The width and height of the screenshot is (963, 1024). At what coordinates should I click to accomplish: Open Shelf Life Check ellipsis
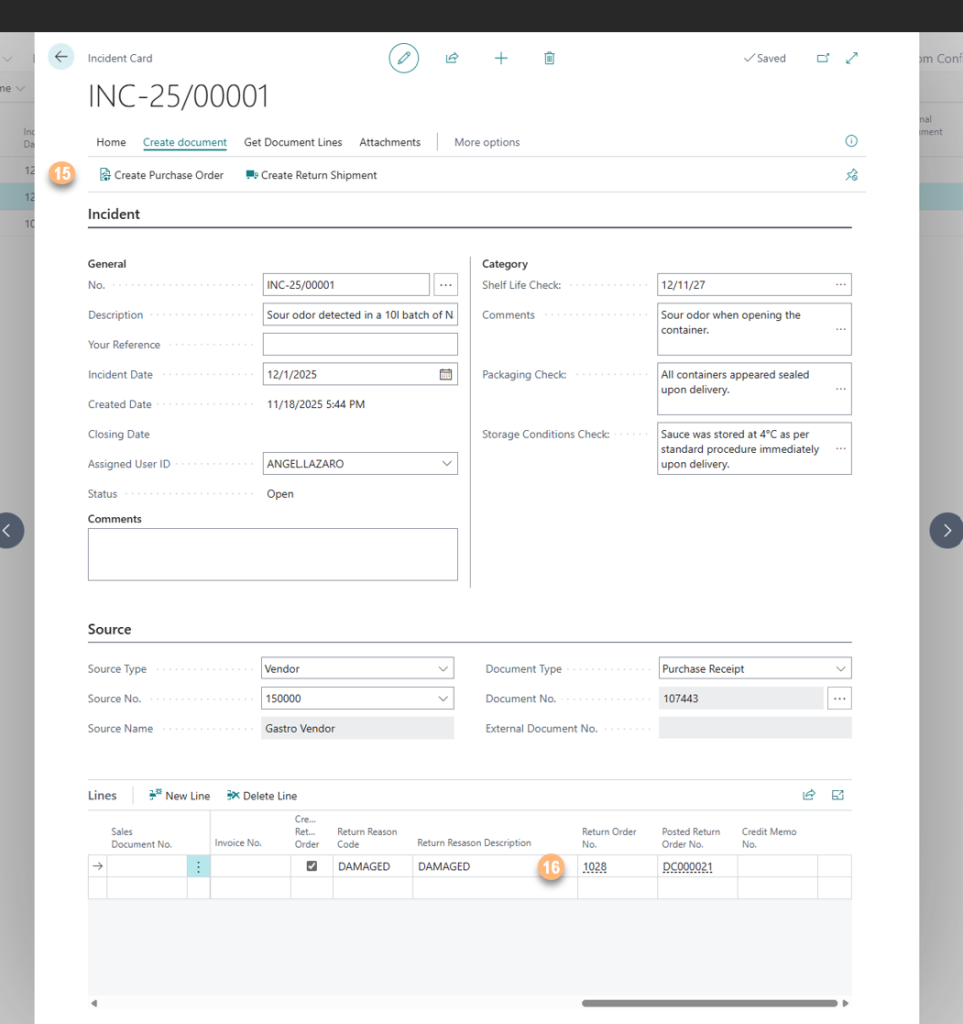[841, 285]
